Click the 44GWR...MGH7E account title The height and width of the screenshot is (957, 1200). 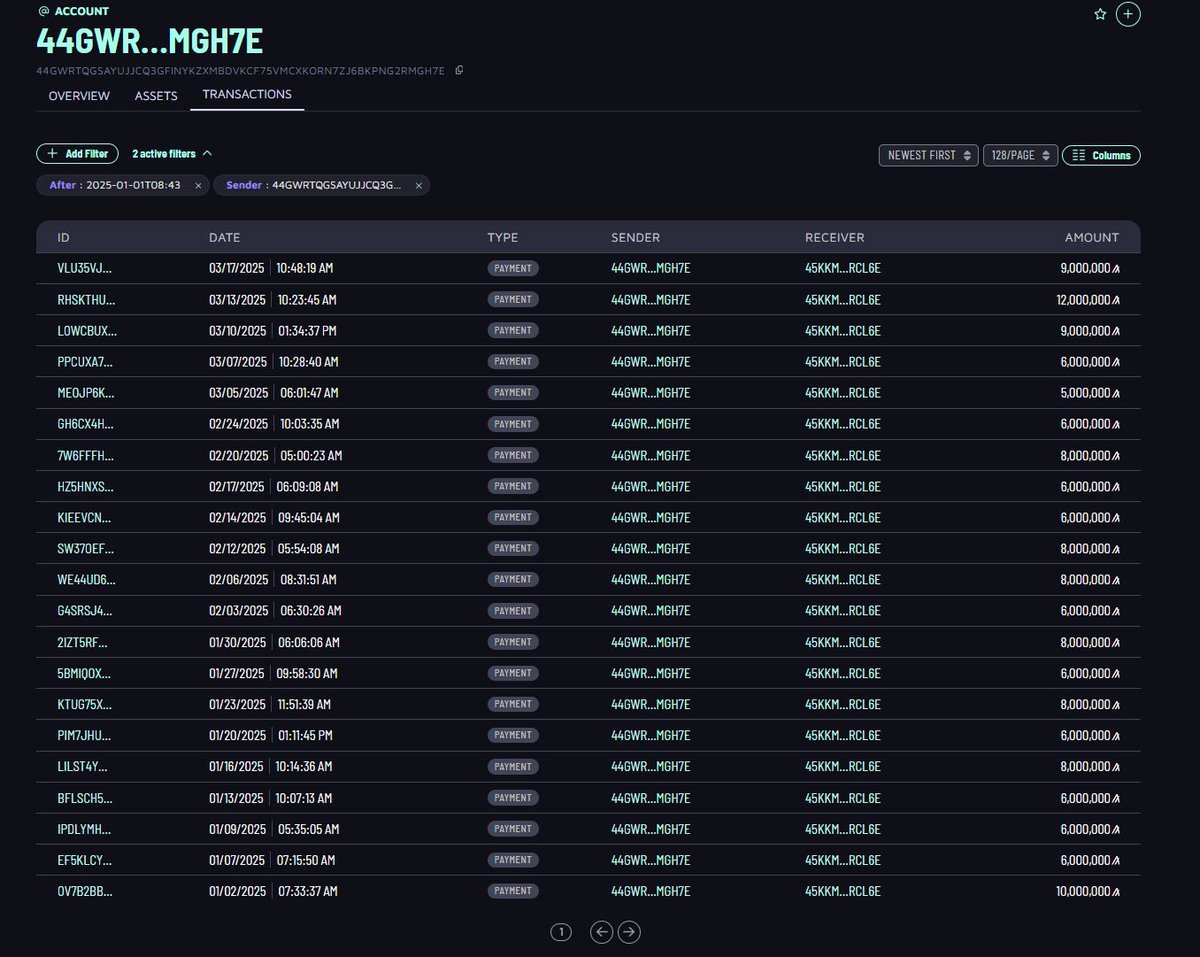point(150,42)
